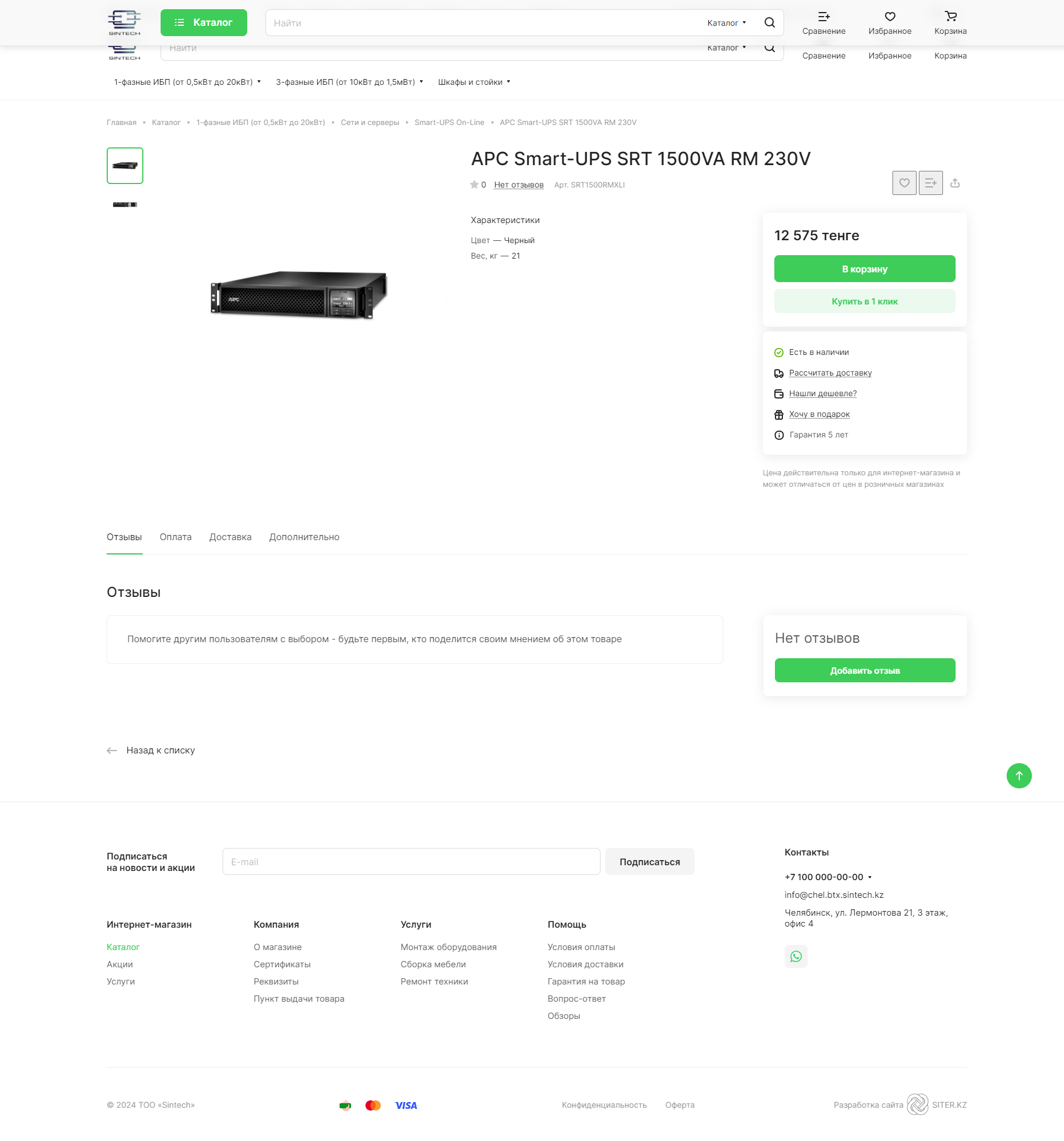Open 1-фазные ИБП breadcrumb link
This screenshot has height=1141, width=1064.
point(260,122)
